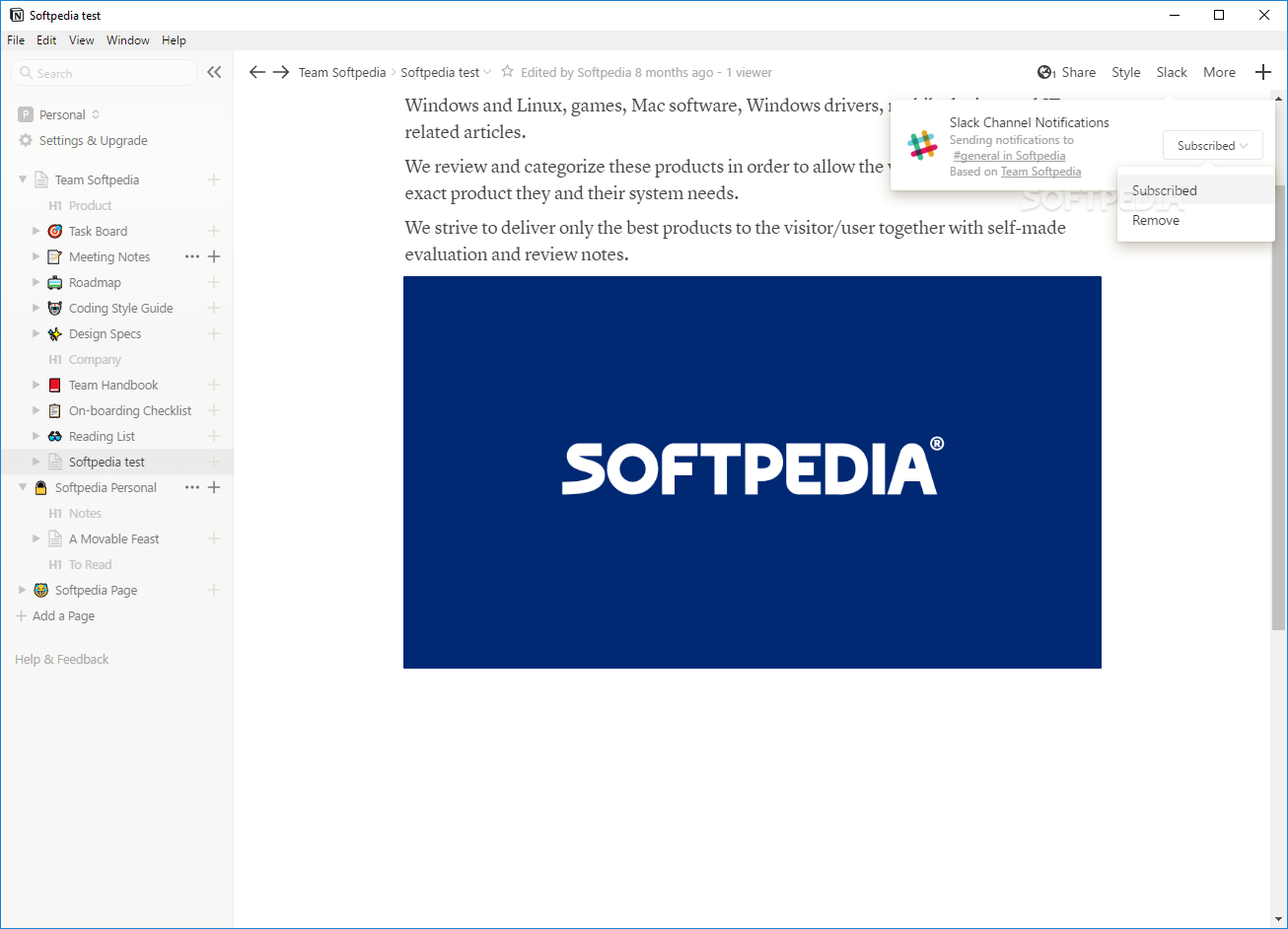Screen dimensions: 1288x929
Task: Star the page as favorite
Action: (x=507, y=71)
